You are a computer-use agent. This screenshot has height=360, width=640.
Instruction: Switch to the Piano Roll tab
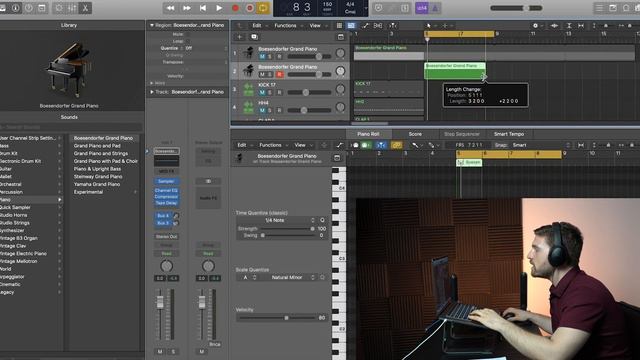coord(368,134)
